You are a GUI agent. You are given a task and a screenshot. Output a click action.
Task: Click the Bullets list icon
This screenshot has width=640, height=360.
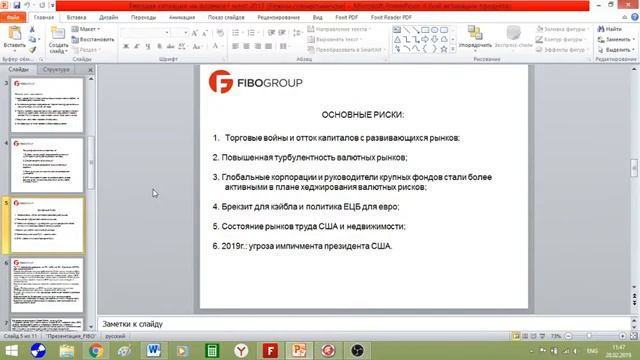click(x=236, y=33)
